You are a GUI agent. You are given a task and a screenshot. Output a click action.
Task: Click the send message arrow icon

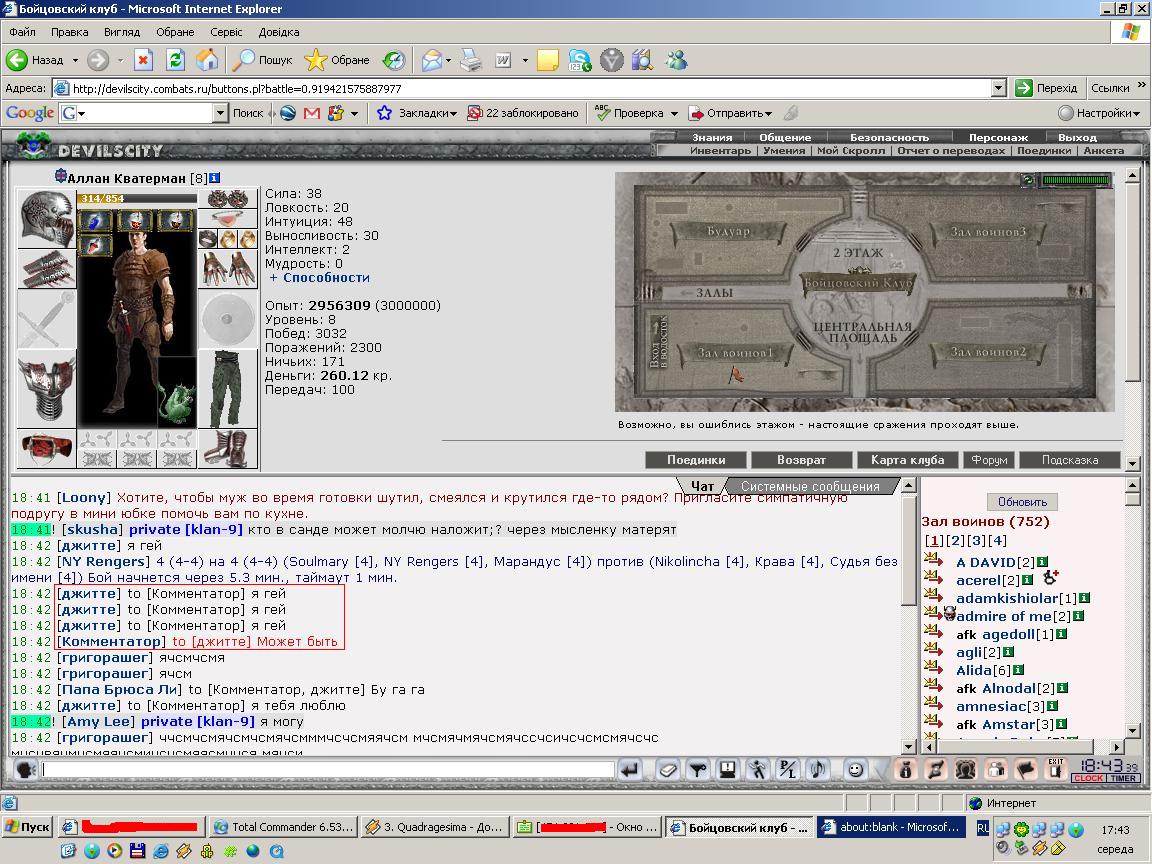coord(629,769)
